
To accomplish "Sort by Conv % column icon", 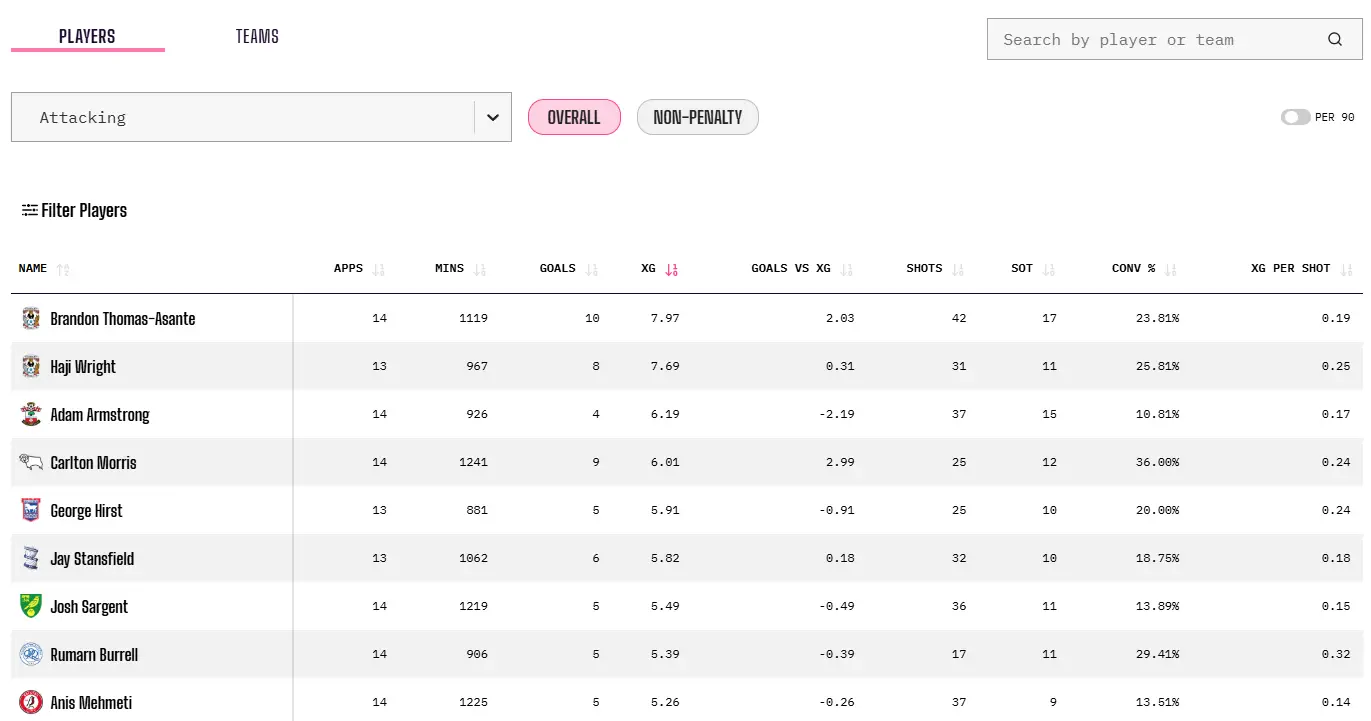I will (1171, 269).
